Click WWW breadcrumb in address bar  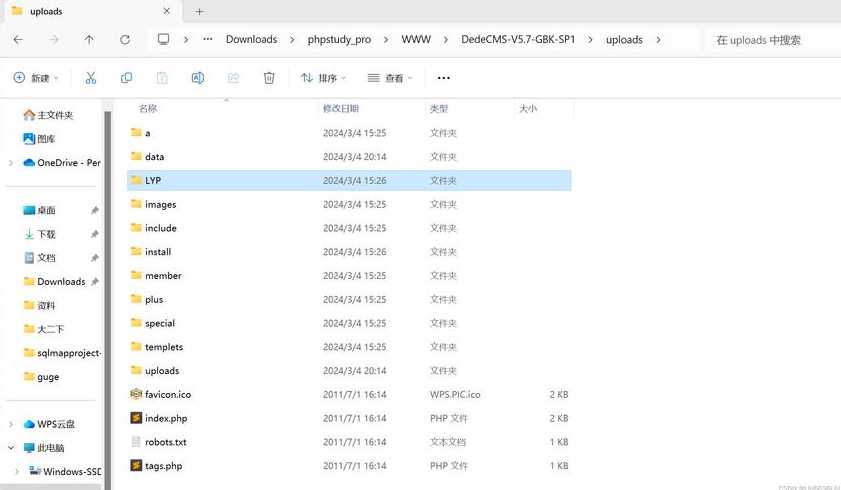coord(416,40)
